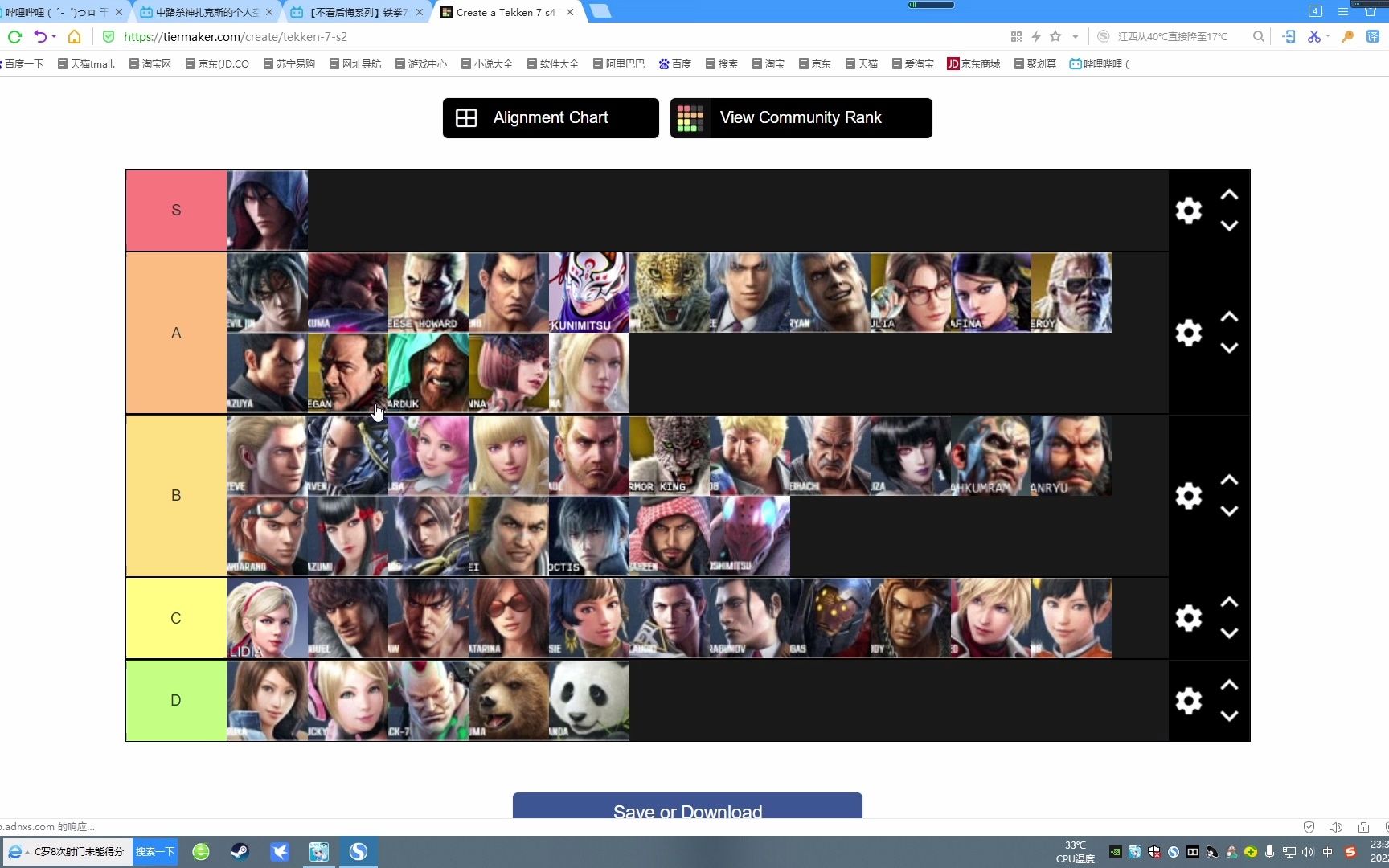This screenshot has height=868, width=1389.
Task: Open settings gear for C tier row
Action: click(x=1188, y=618)
